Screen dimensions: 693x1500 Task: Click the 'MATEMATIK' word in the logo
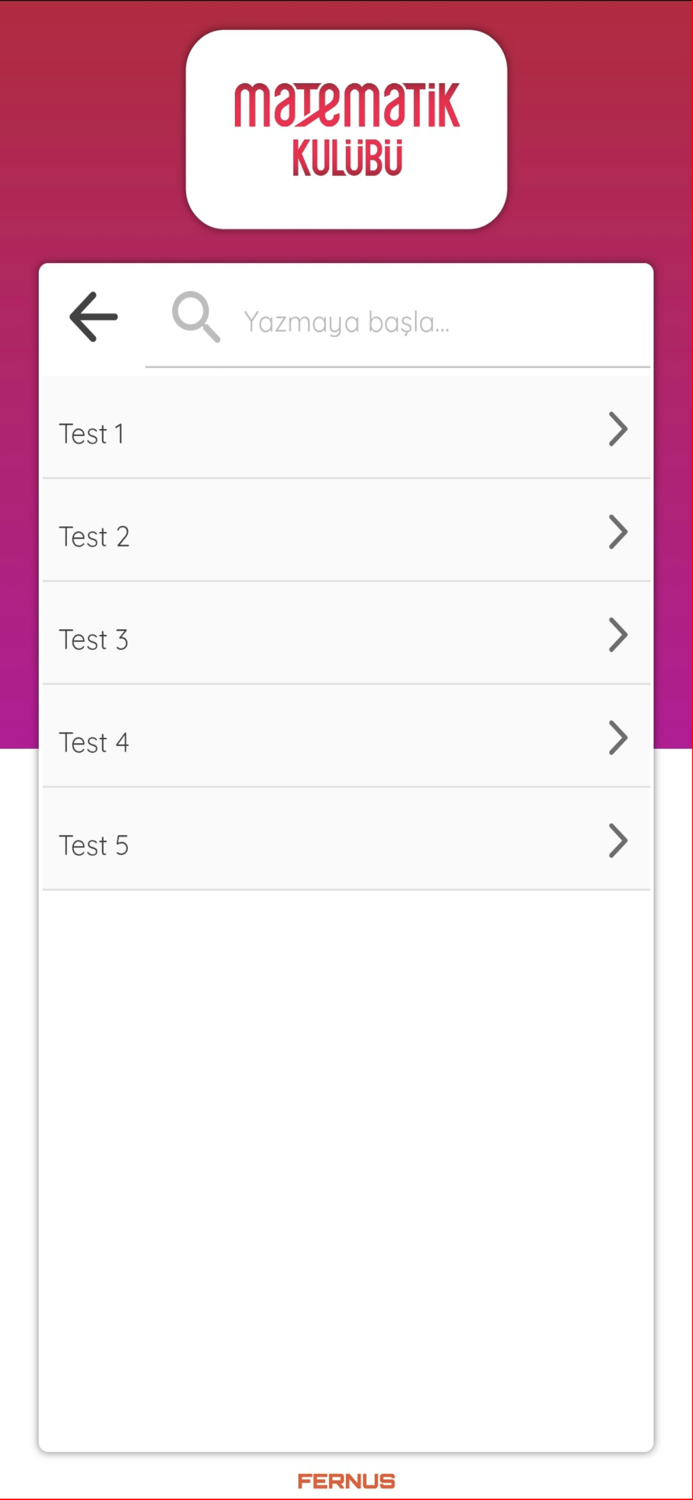(x=346, y=107)
